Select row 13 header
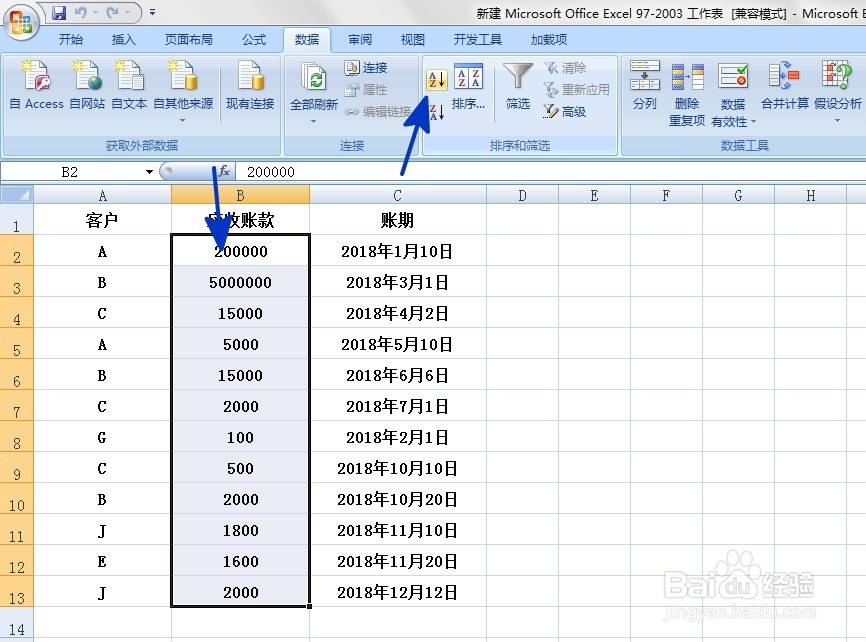This screenshot has width=866, height=642. pos(17,592)
